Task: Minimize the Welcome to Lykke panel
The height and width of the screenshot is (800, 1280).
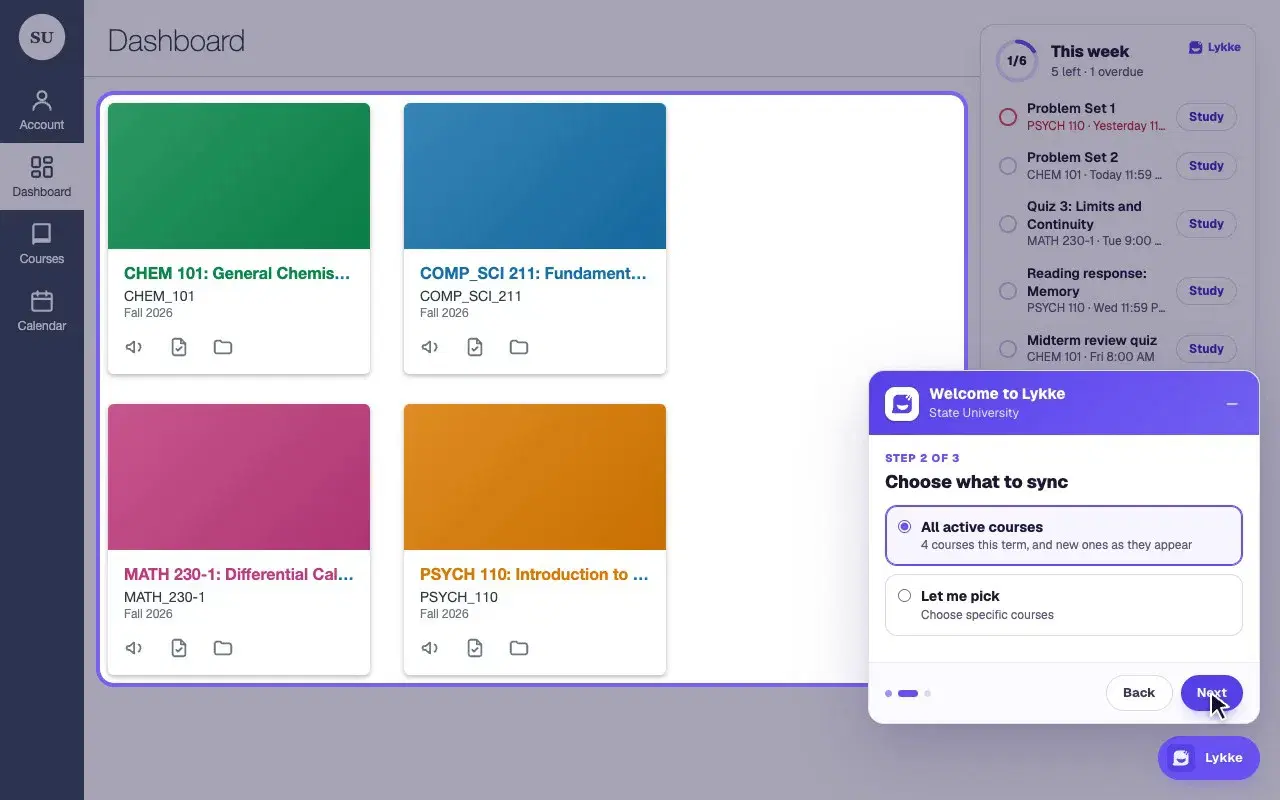Action: tap(1232, 403)
